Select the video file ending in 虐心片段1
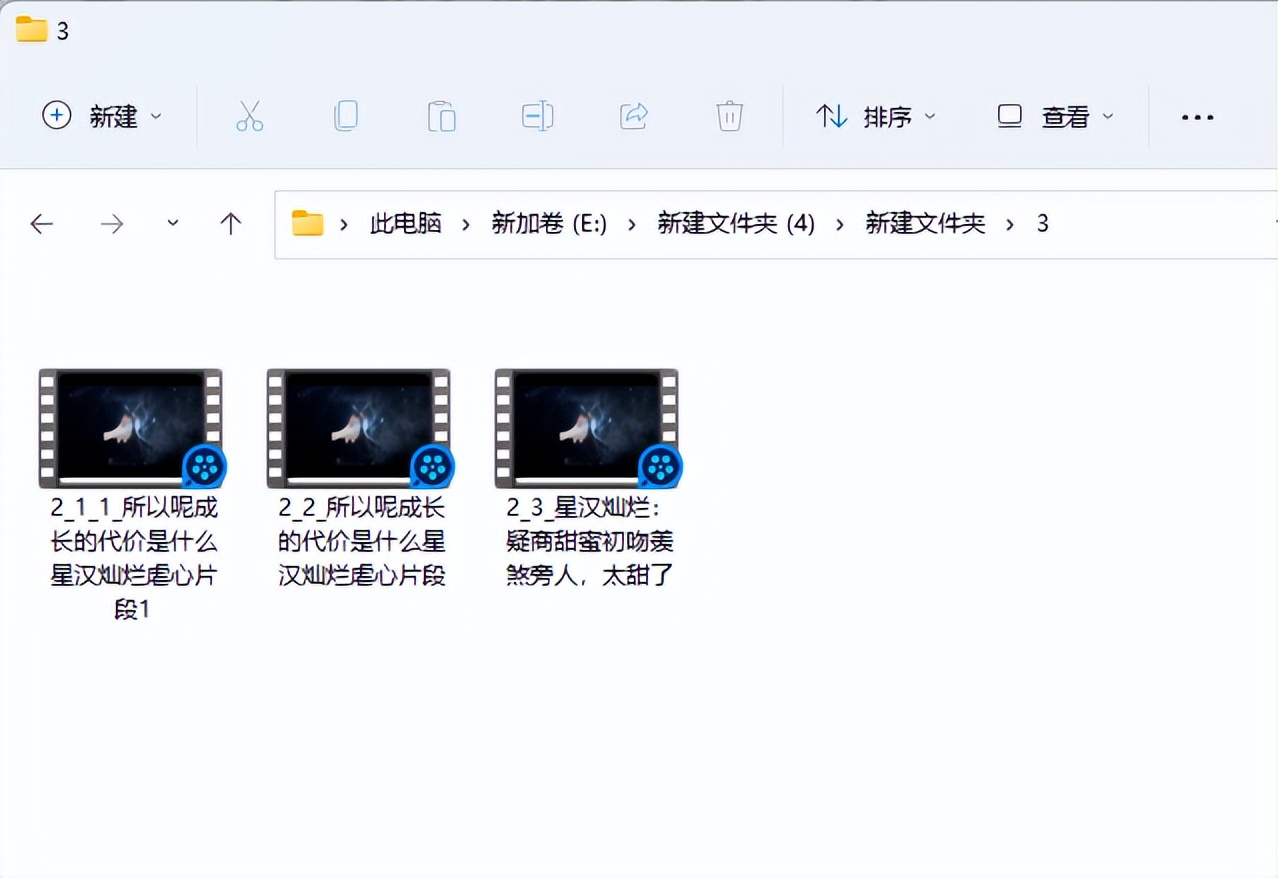This screenshot has height=878, width=1278. click(x=130, y=427)
